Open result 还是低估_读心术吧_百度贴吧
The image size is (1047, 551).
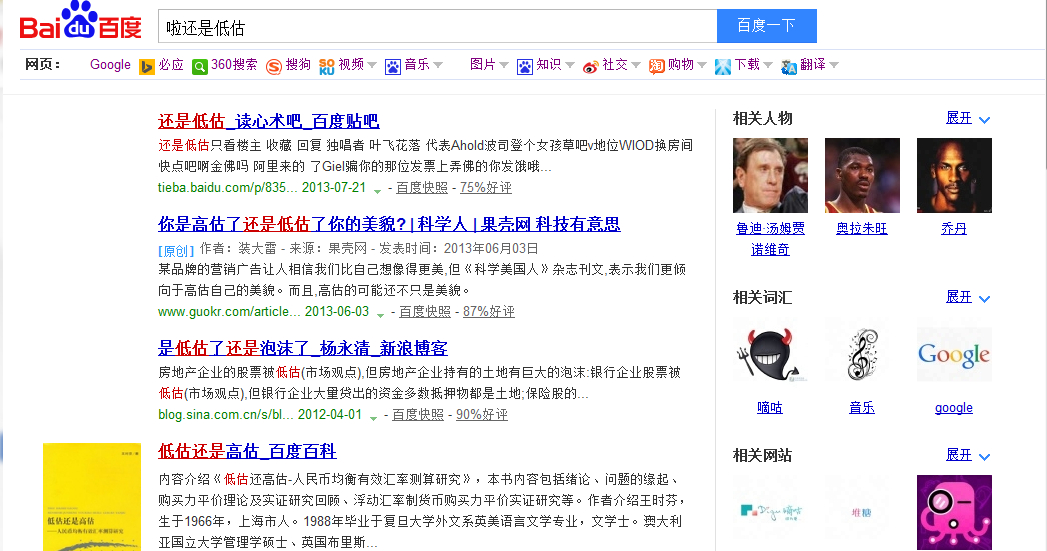[x=268, y=121]
